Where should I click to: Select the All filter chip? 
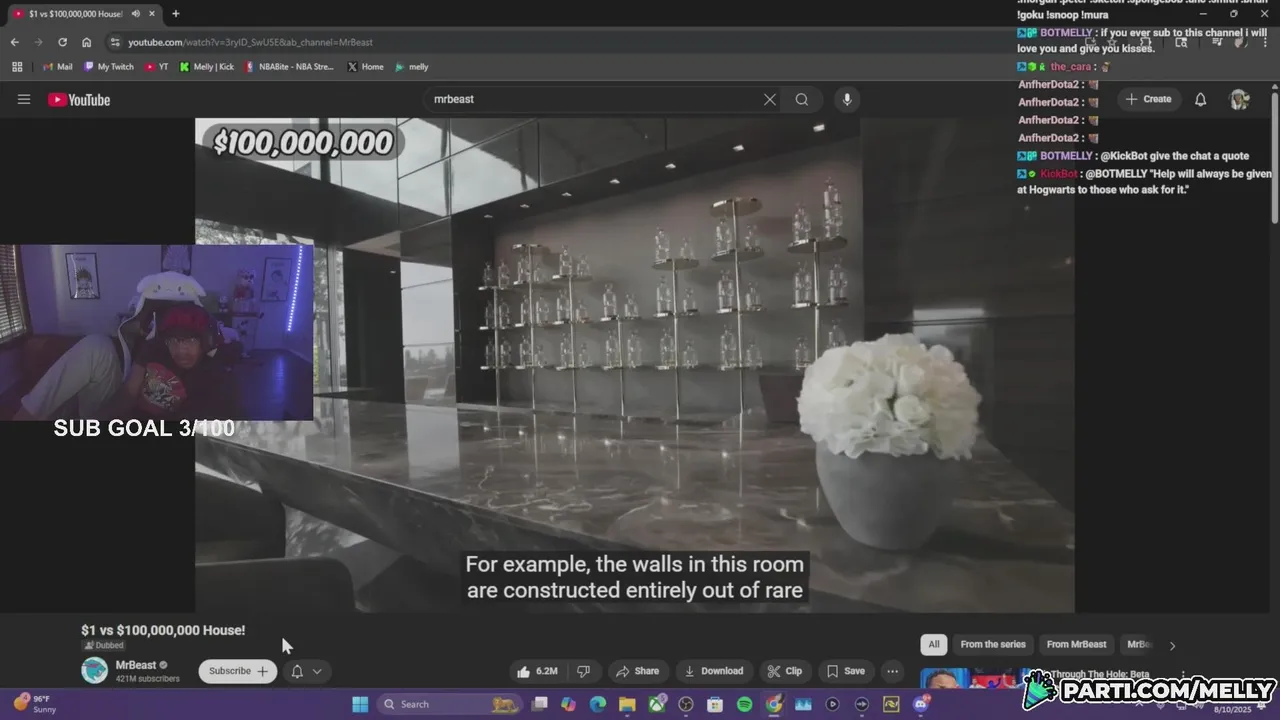pyautogui.click(x=934, y=644)
